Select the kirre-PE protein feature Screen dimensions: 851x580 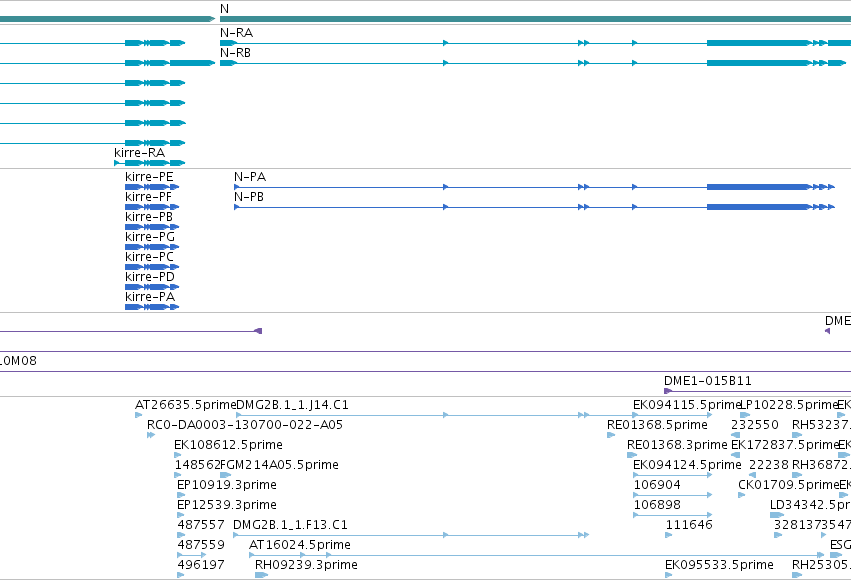(152, 187)
